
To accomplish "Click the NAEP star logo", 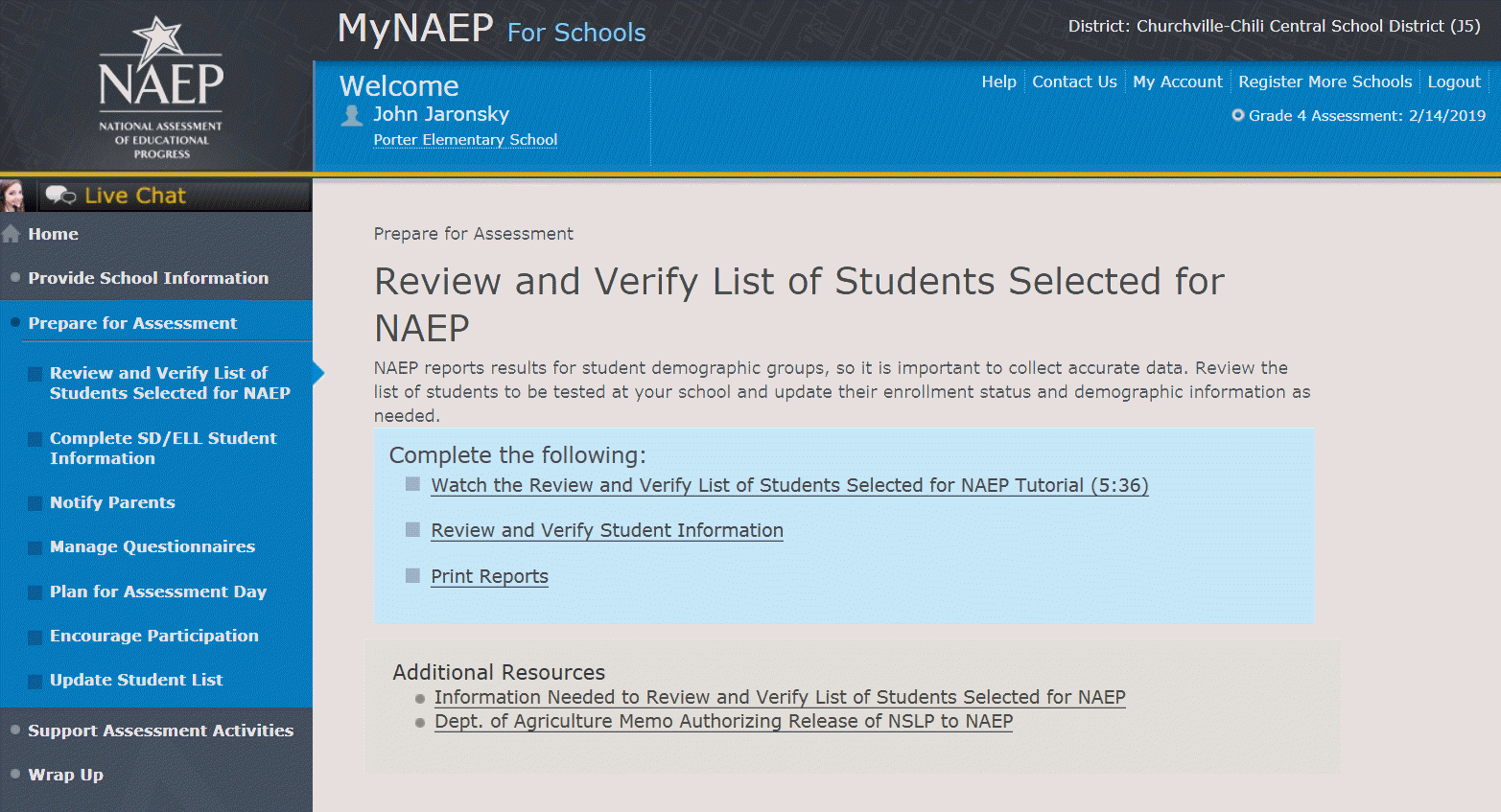I will click(160, 84).
